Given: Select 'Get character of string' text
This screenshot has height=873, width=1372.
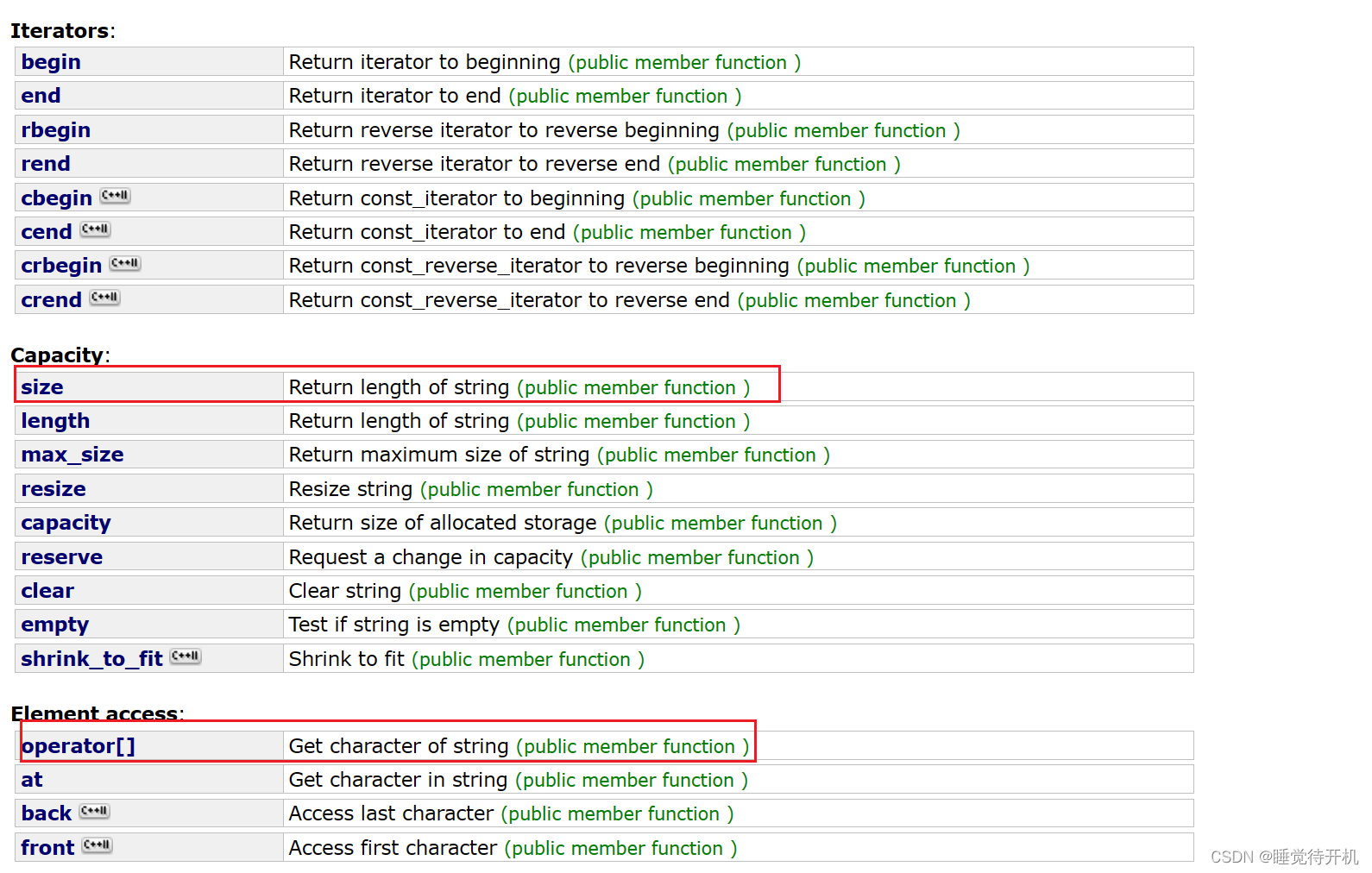Looking at the screenshot, I should [399, 746].
